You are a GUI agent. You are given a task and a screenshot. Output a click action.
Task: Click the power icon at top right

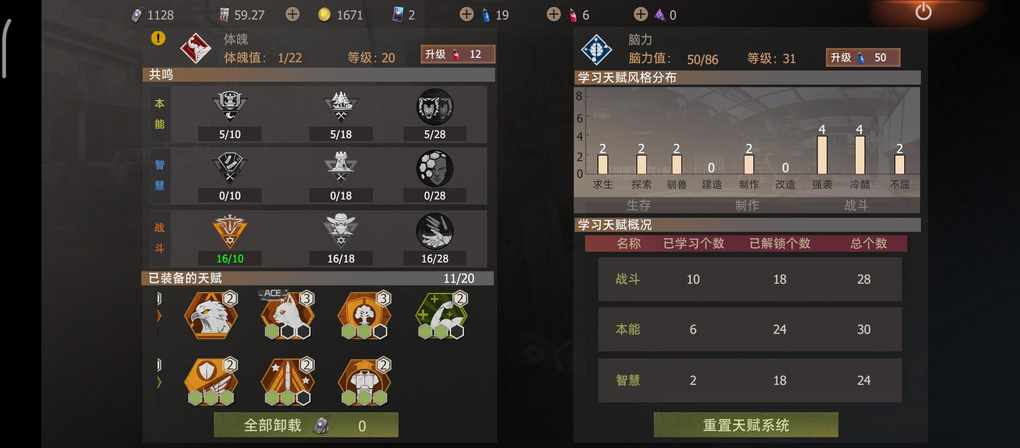[x=923, y=12]
